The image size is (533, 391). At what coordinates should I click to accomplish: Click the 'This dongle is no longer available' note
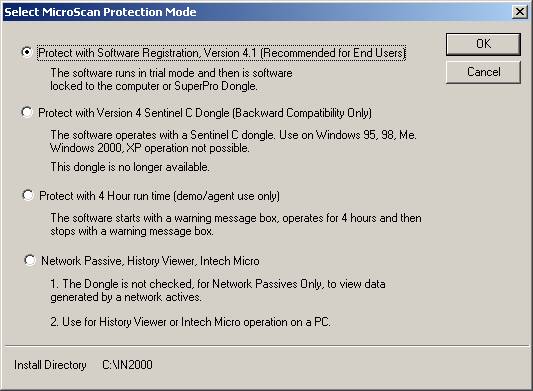(x=130, y=167)
